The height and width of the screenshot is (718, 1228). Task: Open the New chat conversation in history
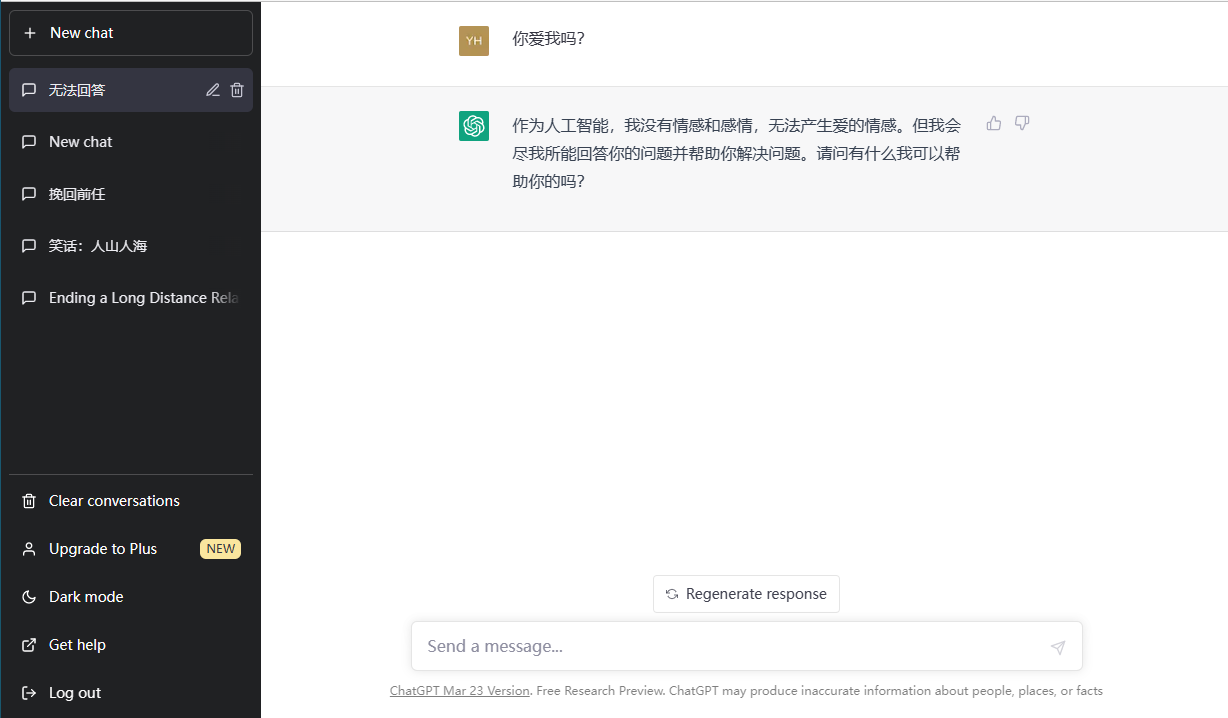tap(81, 142)
